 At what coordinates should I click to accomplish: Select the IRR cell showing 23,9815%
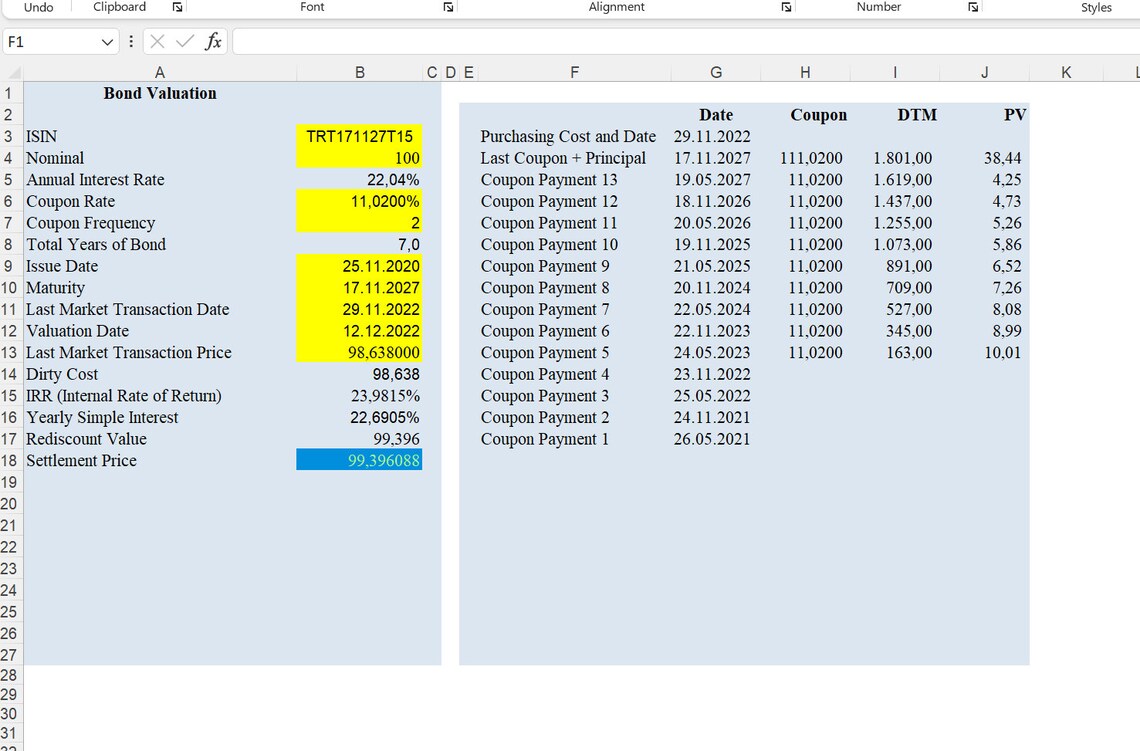[359, 395]
